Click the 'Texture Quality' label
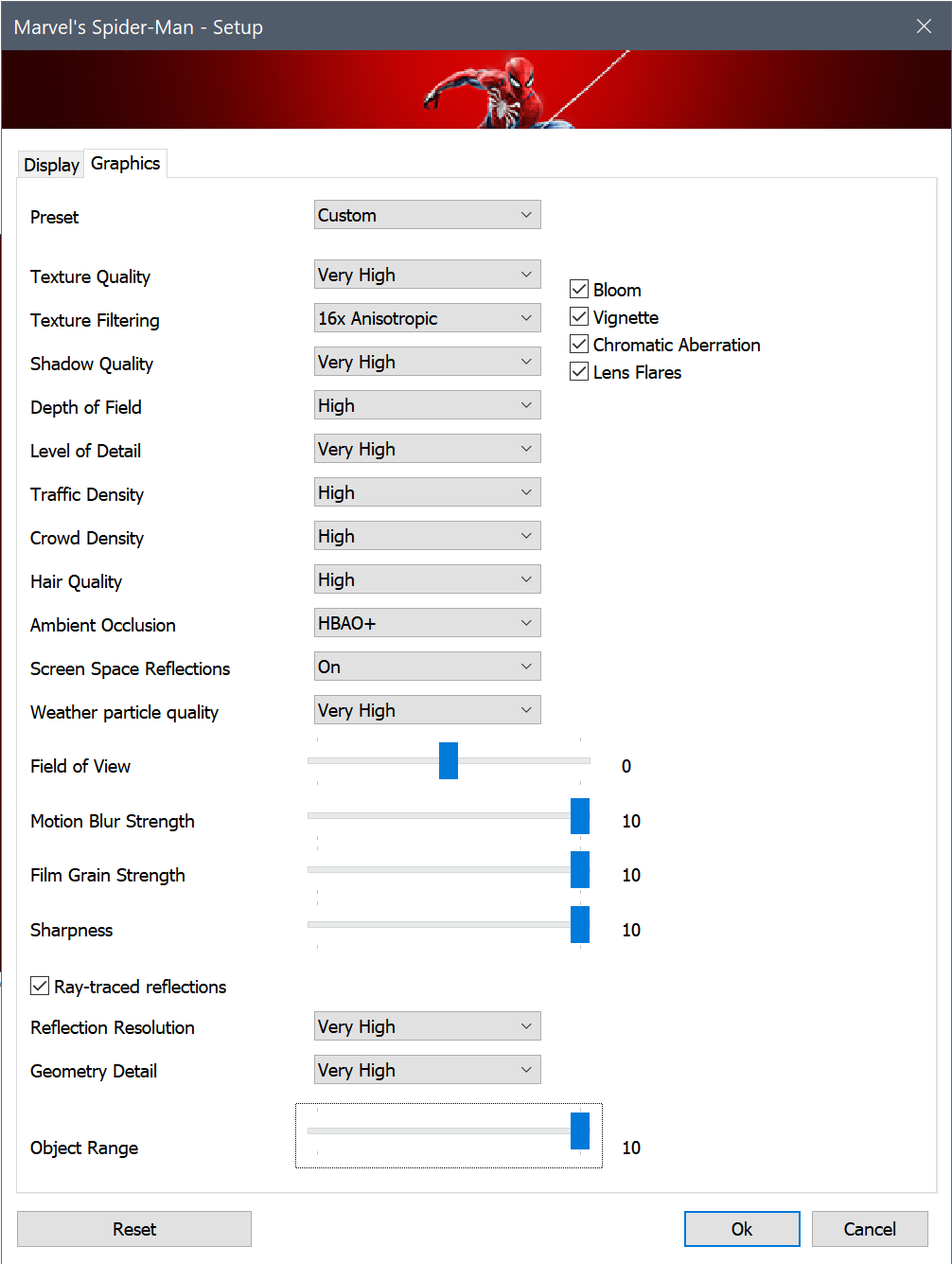This screenshot has width=952, height=1264. point(90,276)
